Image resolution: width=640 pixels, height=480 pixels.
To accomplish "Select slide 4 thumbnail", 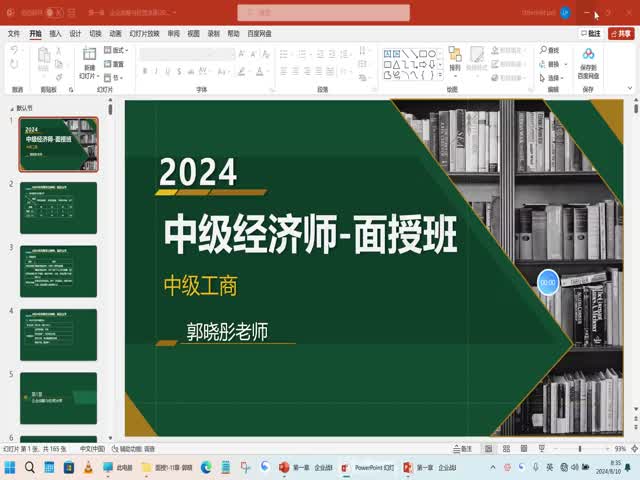I will pos(58,335).
